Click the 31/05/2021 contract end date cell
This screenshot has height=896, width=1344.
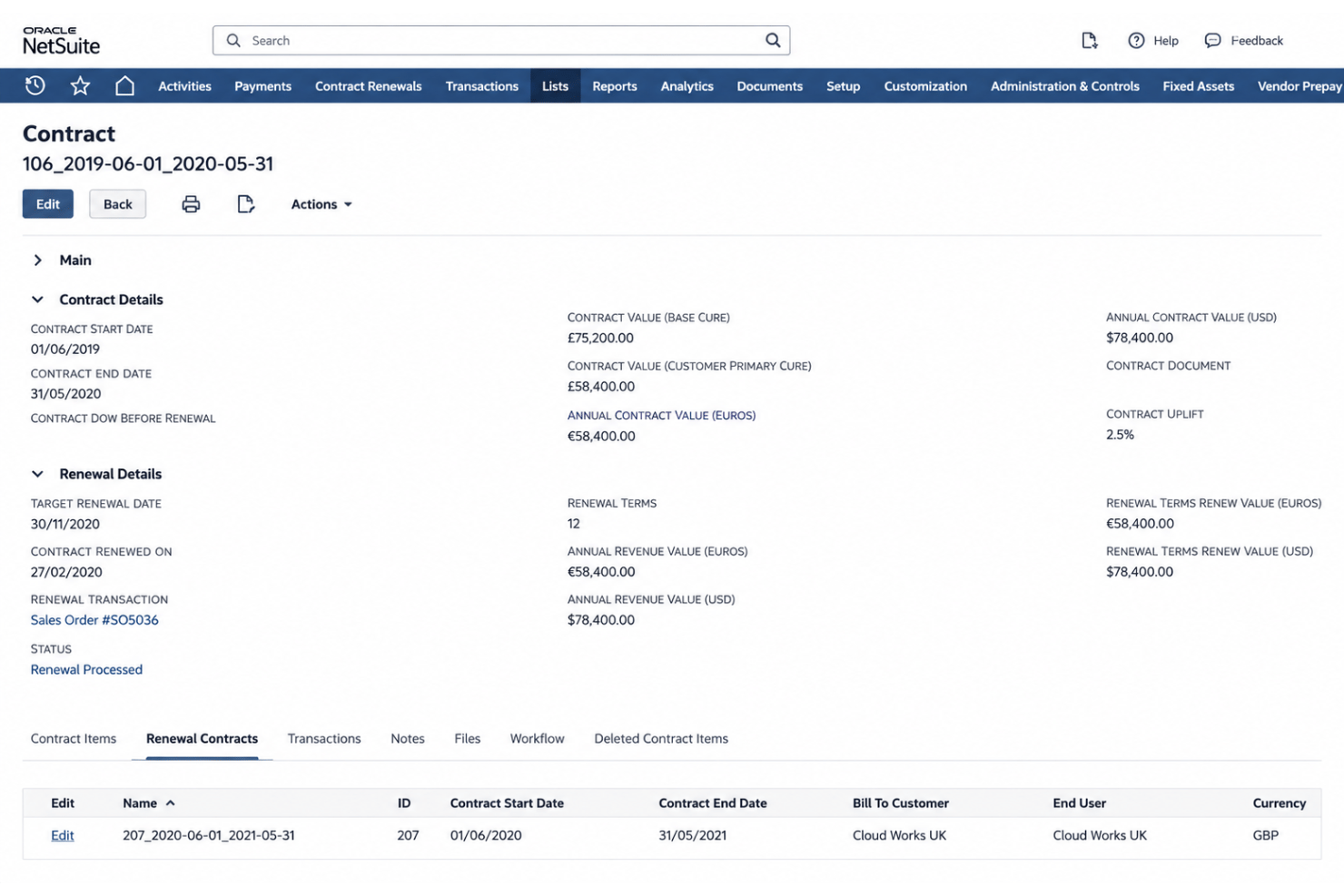click(692, 835)
